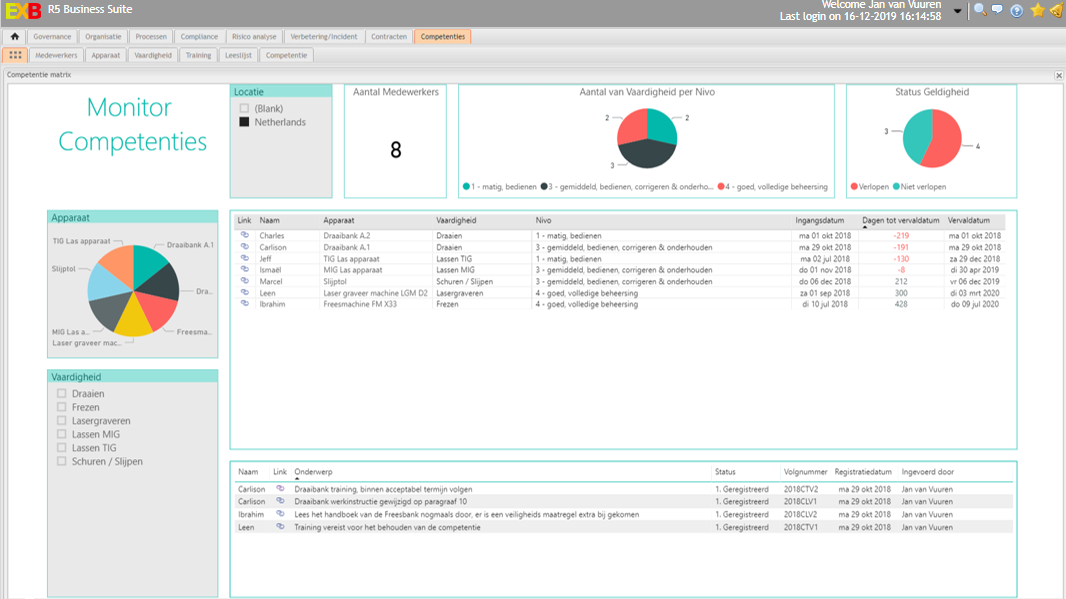The width and height of the screenshot is (1066, 599).
Task: Sort by the Dagen tot vervaldatum column
Action: [900, 220]
